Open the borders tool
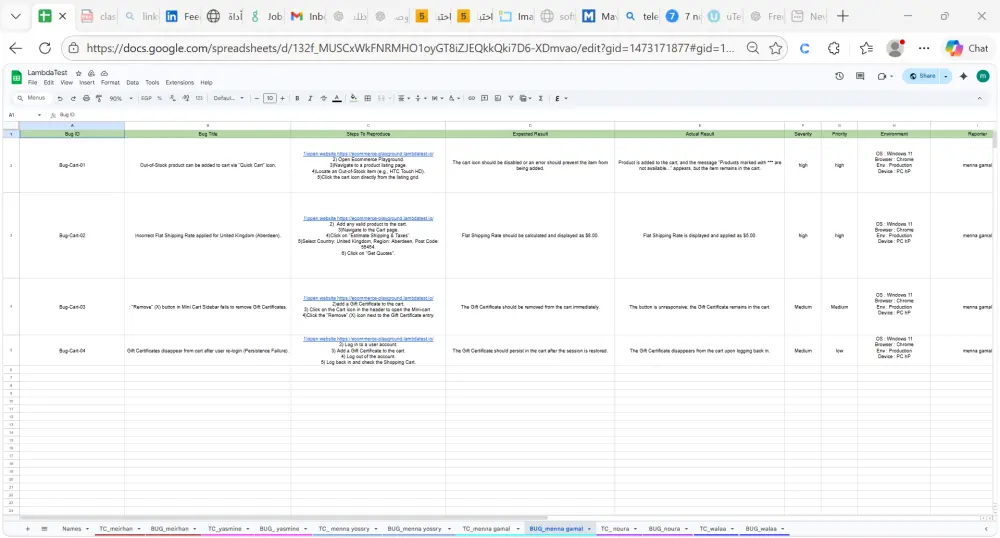The height and width of the screenshot is (538, 1000). [x=367, y=99]
